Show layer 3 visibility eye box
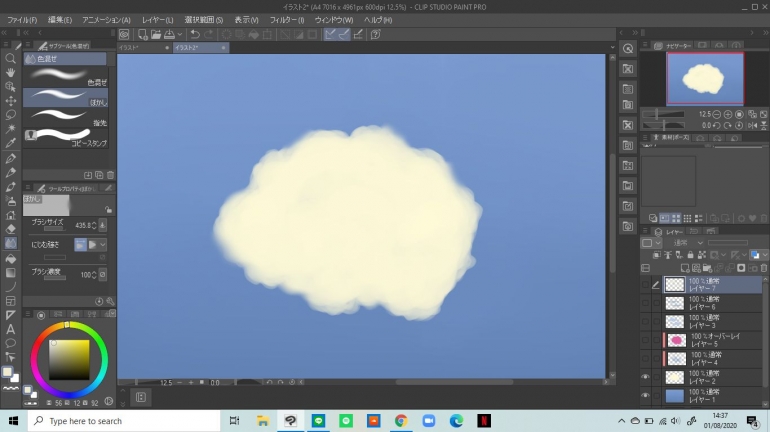Screen dimensions: 770x432 click(645, 322)
